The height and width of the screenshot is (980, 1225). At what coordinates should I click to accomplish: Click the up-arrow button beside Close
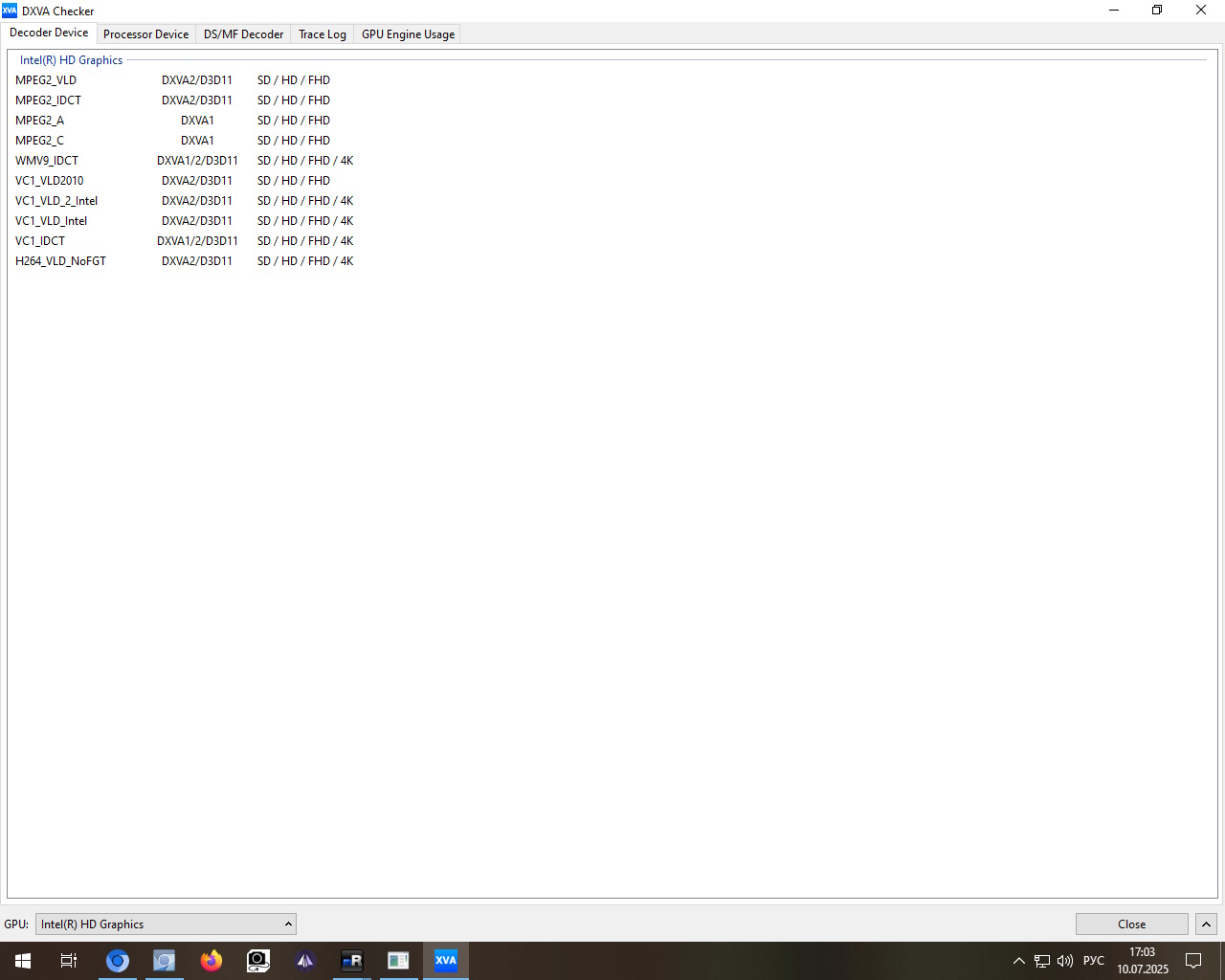(x=1206, y=924)
